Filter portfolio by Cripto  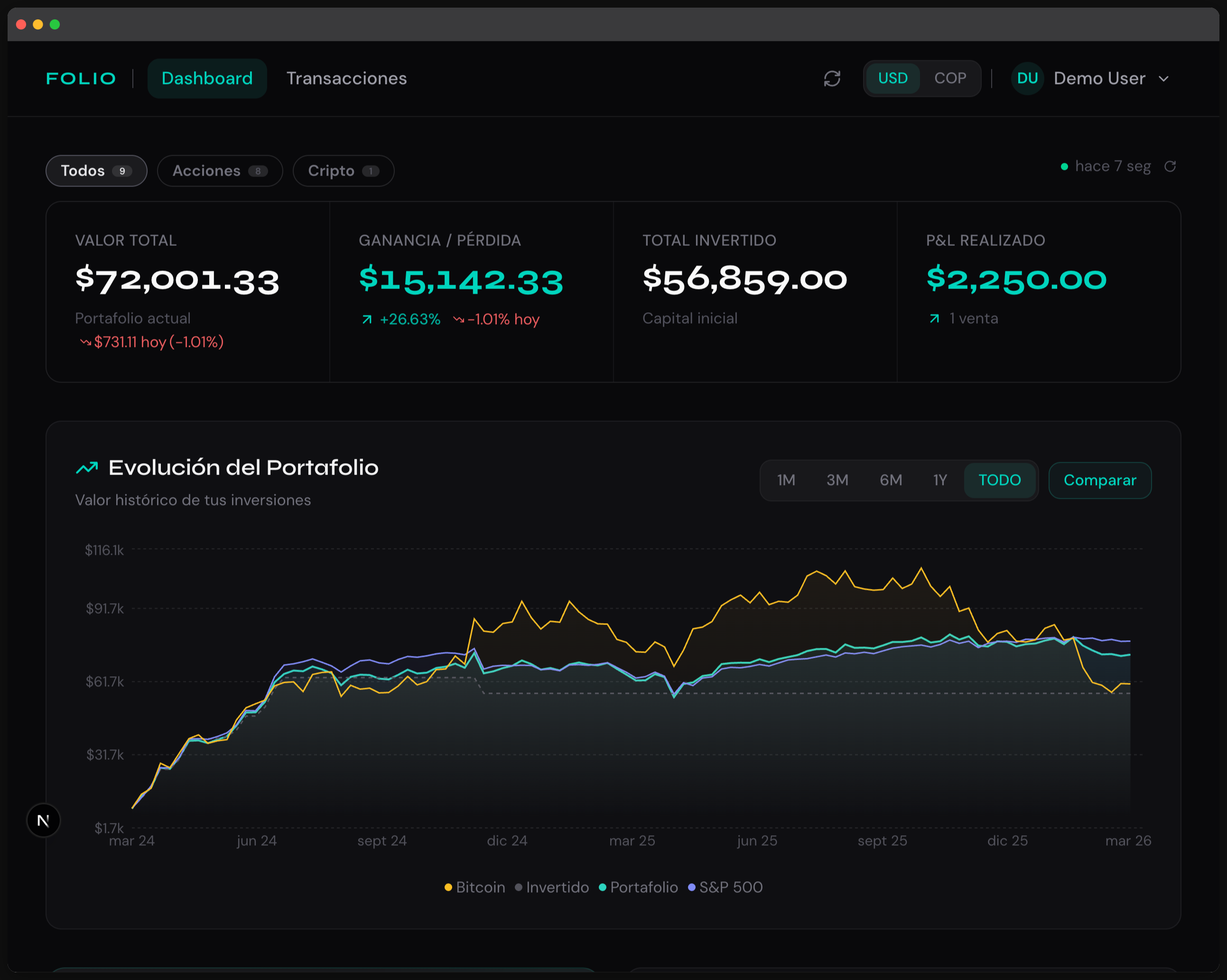pos(343,171)
